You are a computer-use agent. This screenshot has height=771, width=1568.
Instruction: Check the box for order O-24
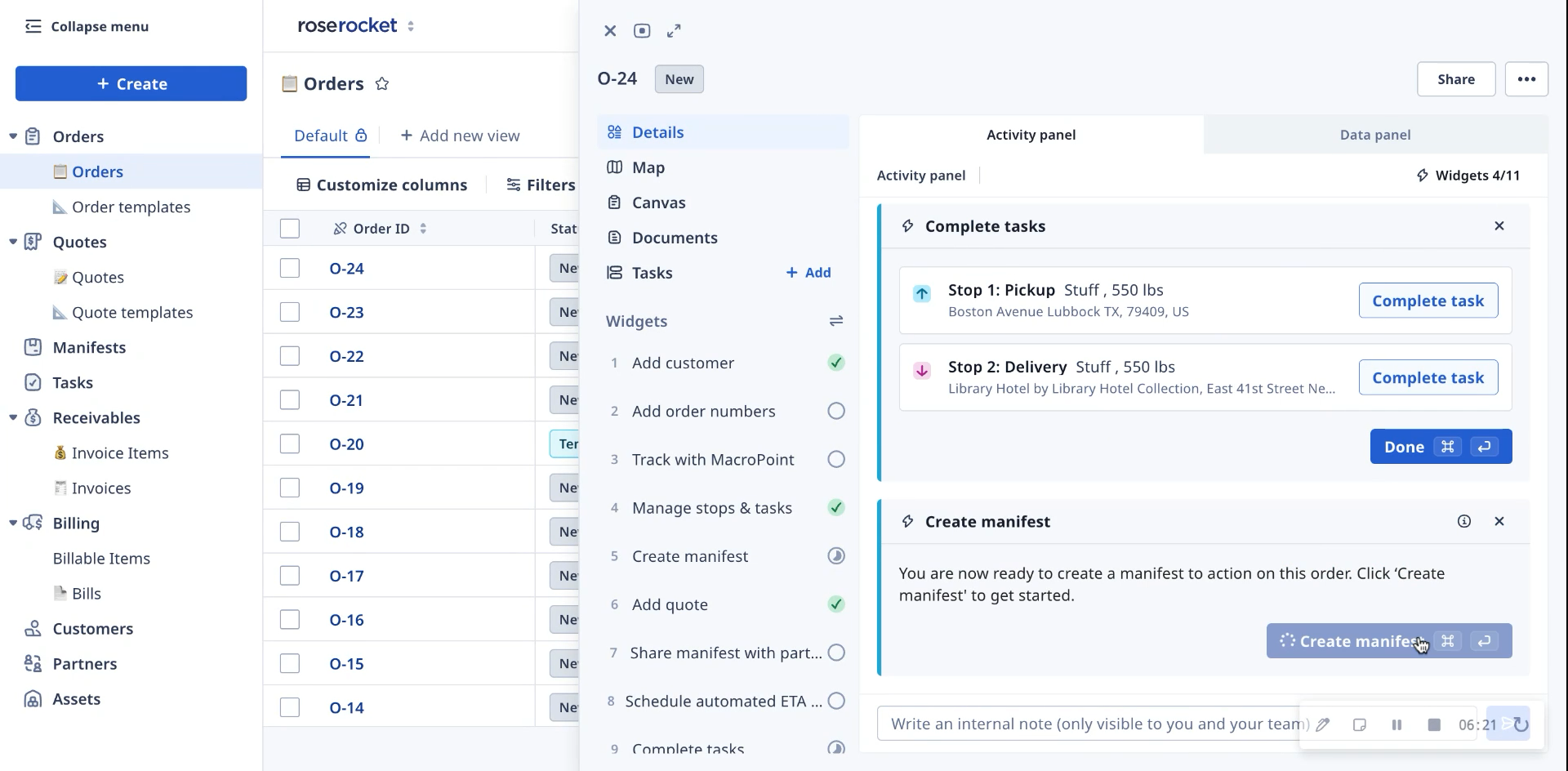click(x=290, y=268)
